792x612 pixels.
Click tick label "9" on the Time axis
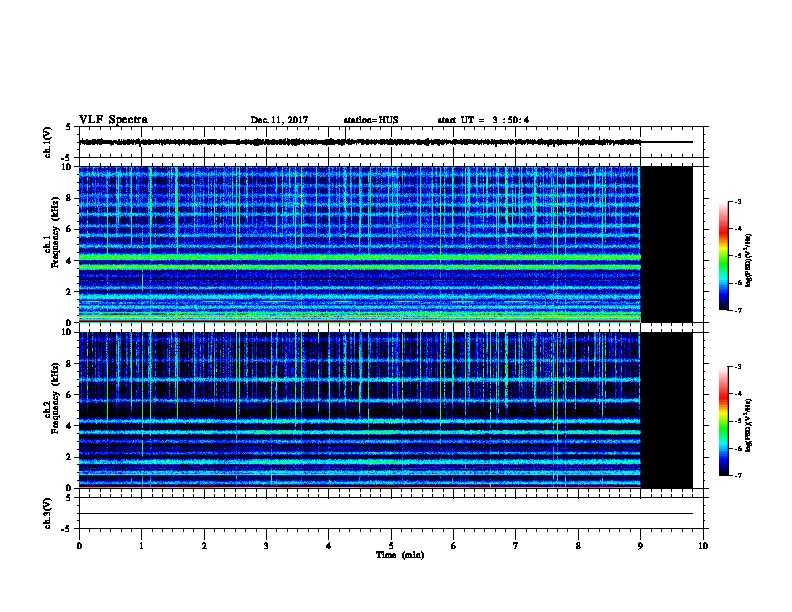(640, 546)
